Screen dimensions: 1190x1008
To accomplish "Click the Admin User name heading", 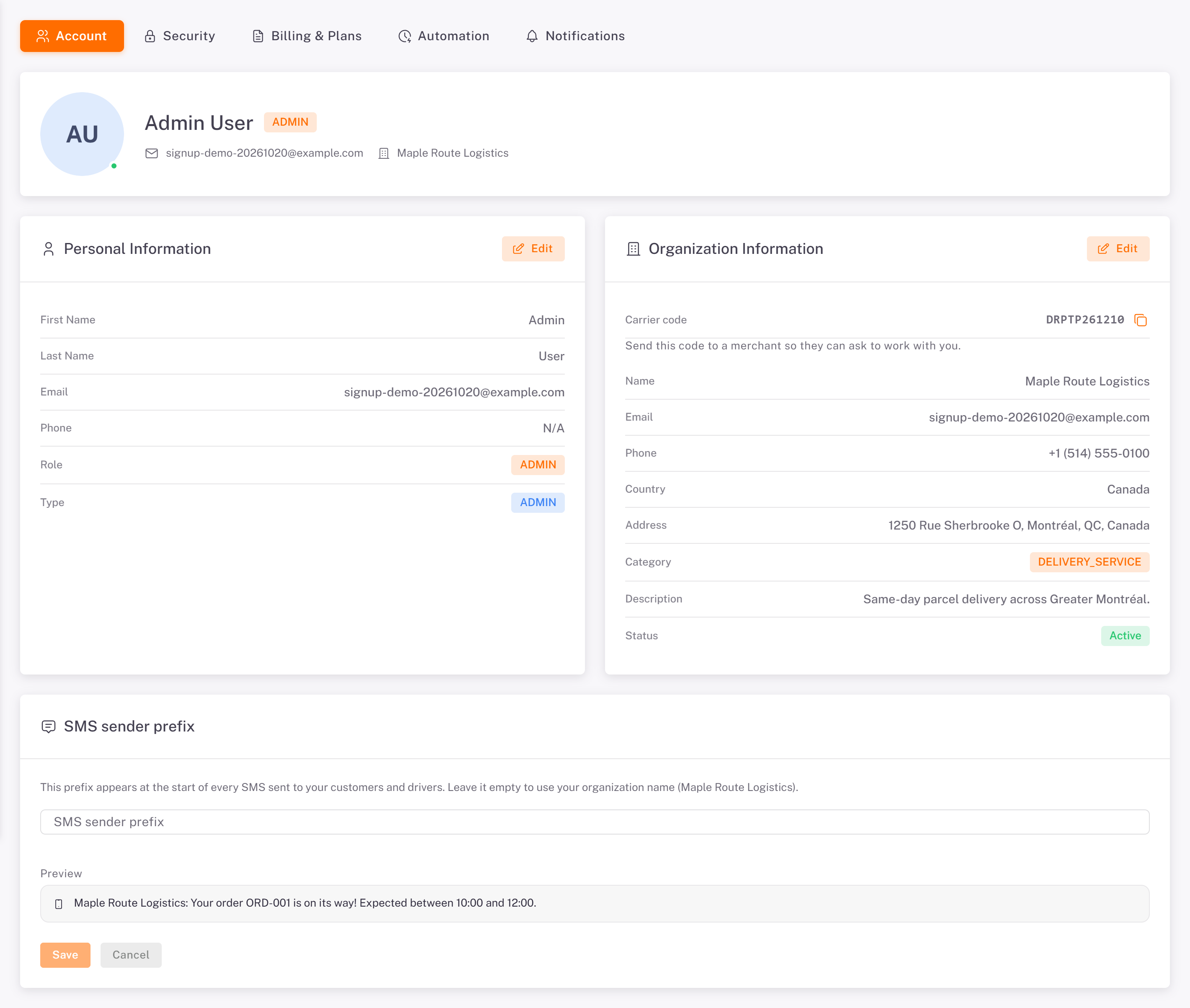I will 198,124.
